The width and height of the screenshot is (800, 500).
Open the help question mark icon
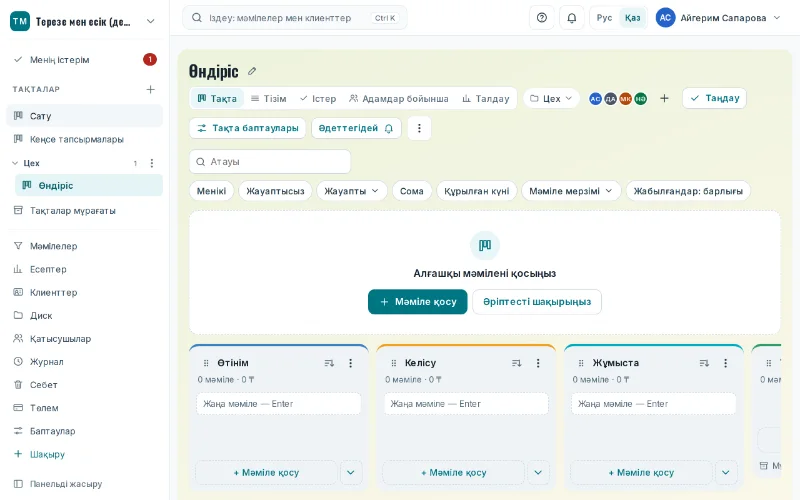(542, 18)
